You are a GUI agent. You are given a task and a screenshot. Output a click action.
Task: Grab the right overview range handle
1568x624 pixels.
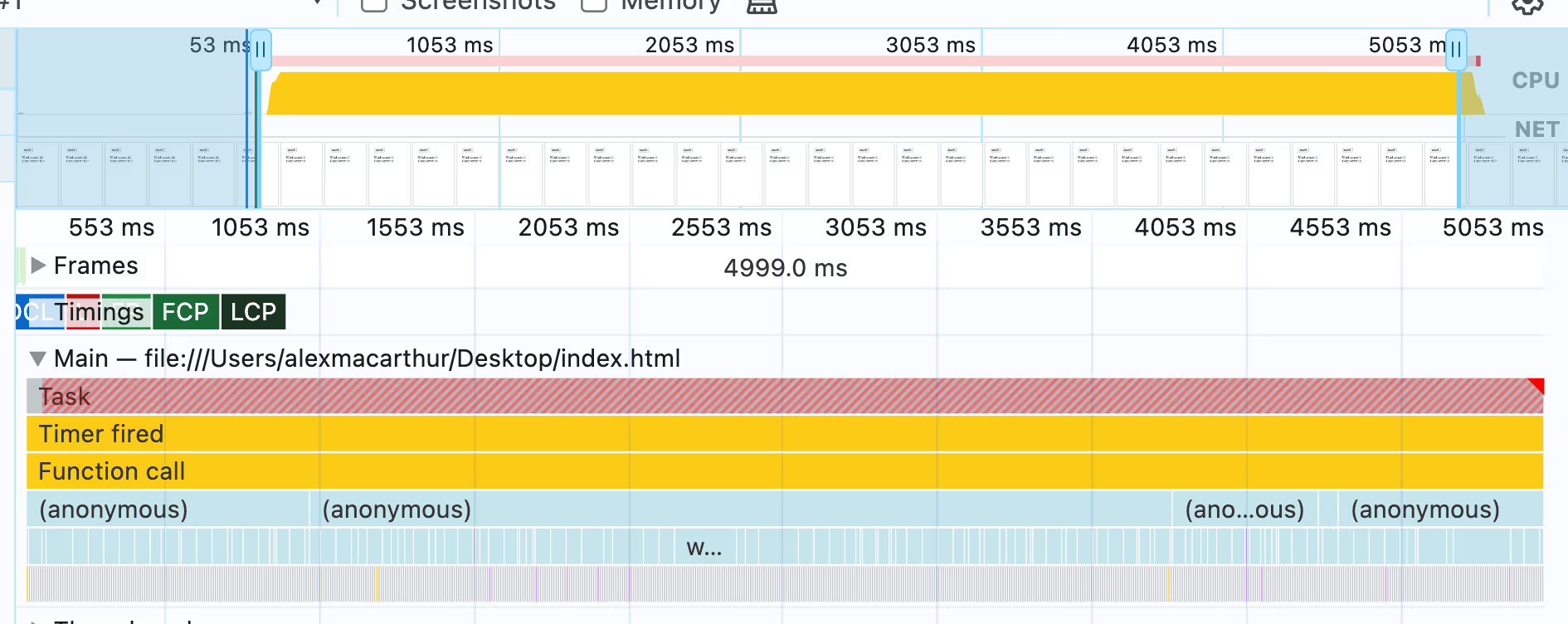[x=1456, y=51]
